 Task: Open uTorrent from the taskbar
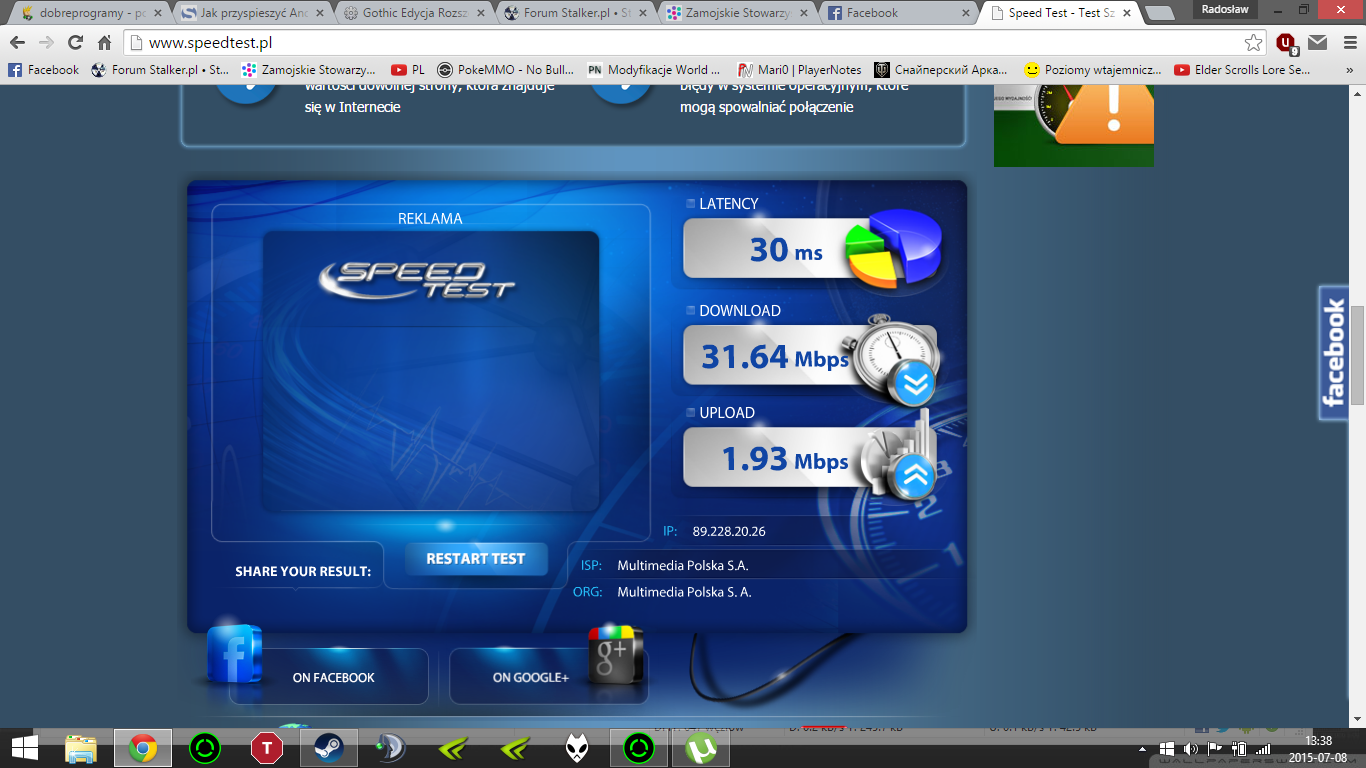[702, 748]
